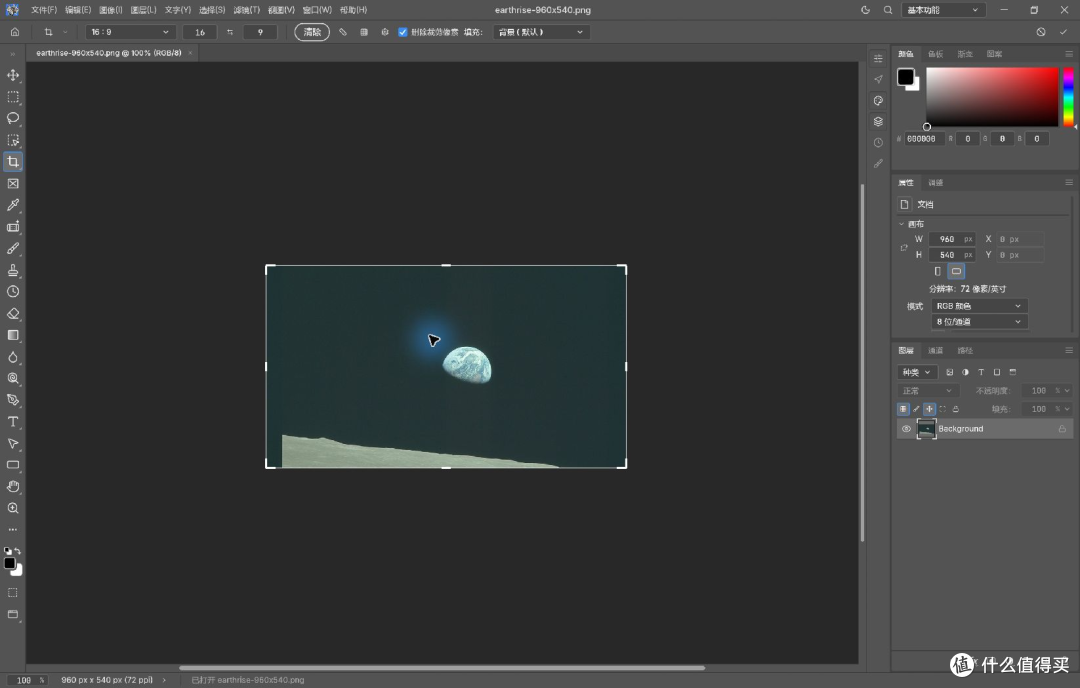
Task: Select the Brush tool
Action: click(13, 249)
